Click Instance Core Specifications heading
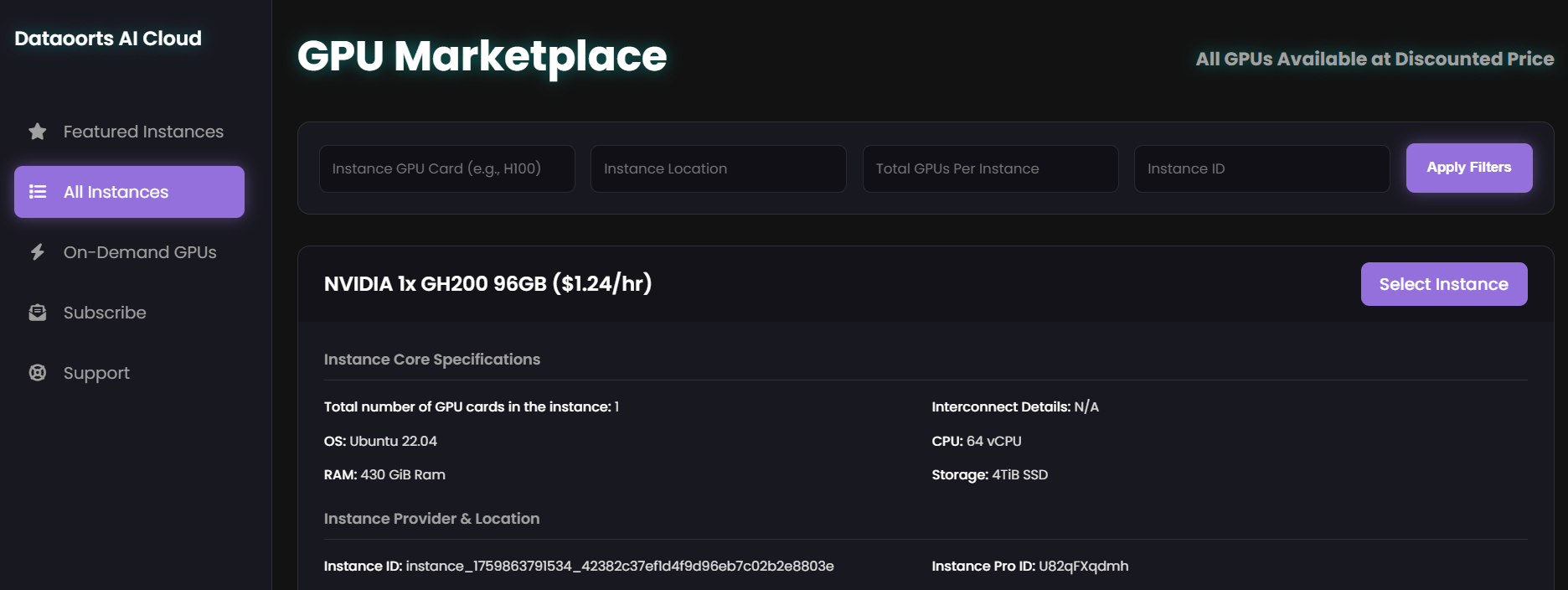 [x=432, y=360]
